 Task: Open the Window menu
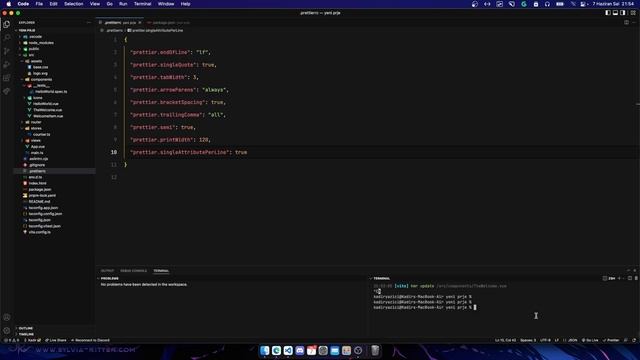pos(166,4)
